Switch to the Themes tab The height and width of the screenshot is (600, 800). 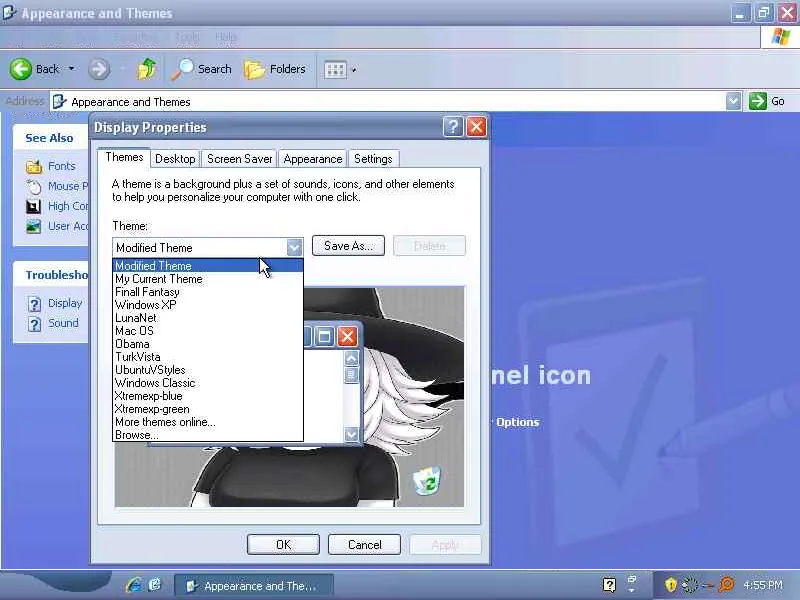click(124, 157)
